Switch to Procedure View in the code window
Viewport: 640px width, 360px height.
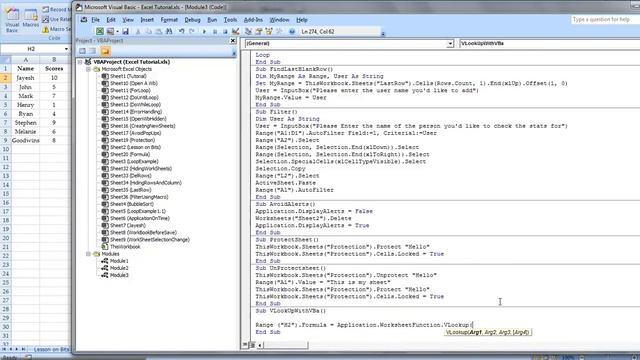point(245,345)
